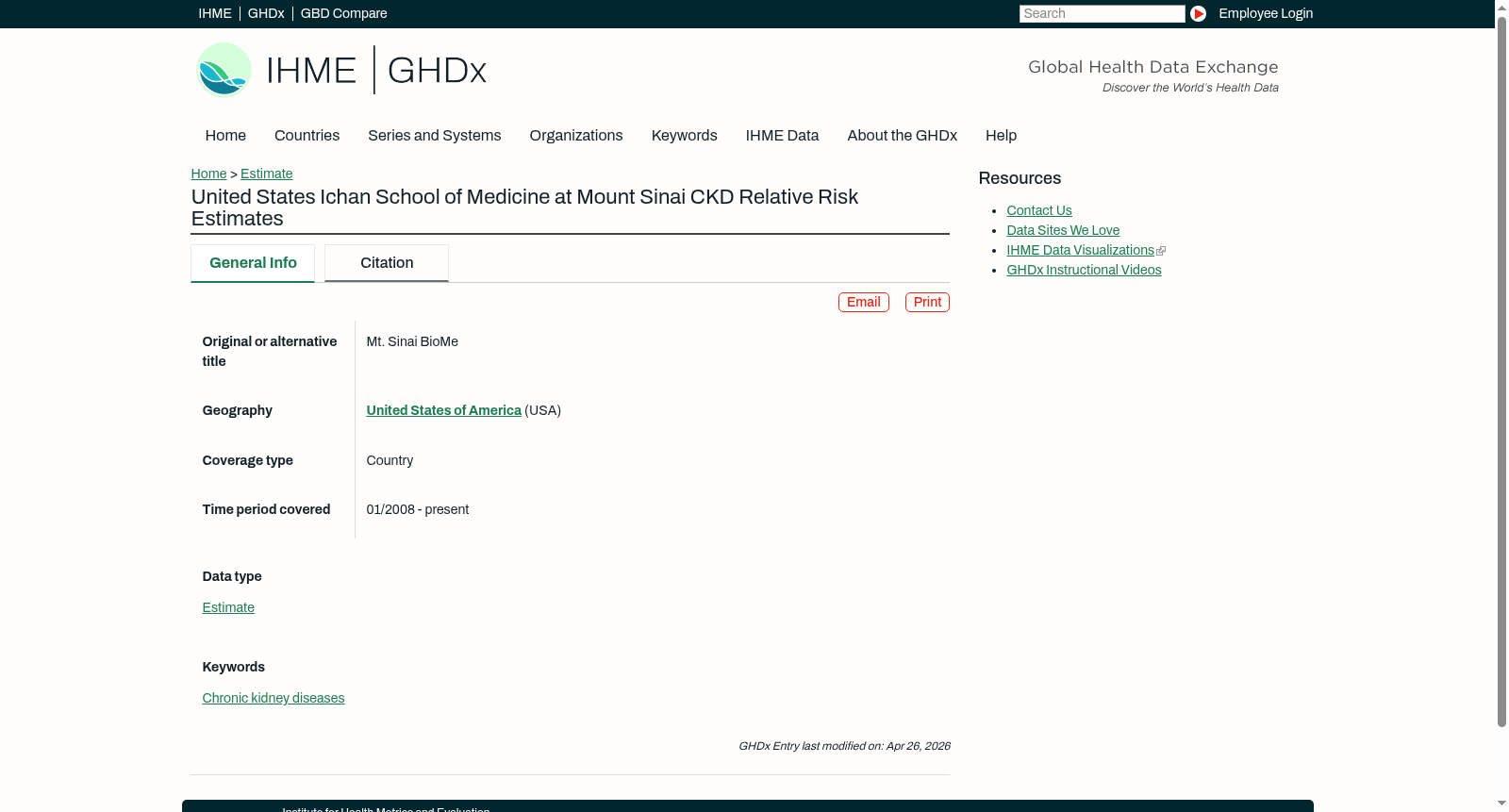Open Employee Login link
Viewport: 1509px width, 812px height.
(x=1266, y=13)
